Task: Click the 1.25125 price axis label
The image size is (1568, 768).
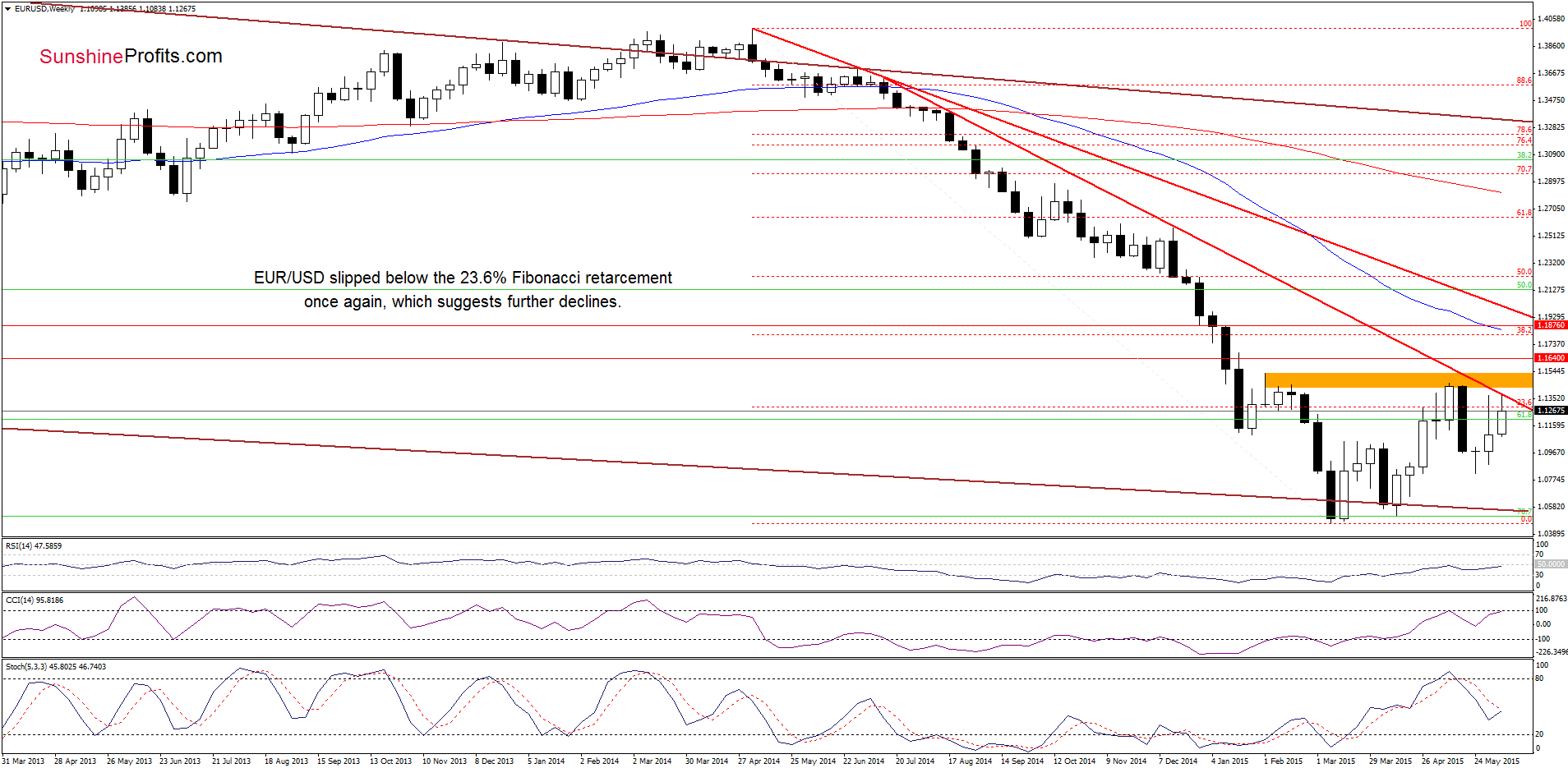Action: pos(1551,236)
